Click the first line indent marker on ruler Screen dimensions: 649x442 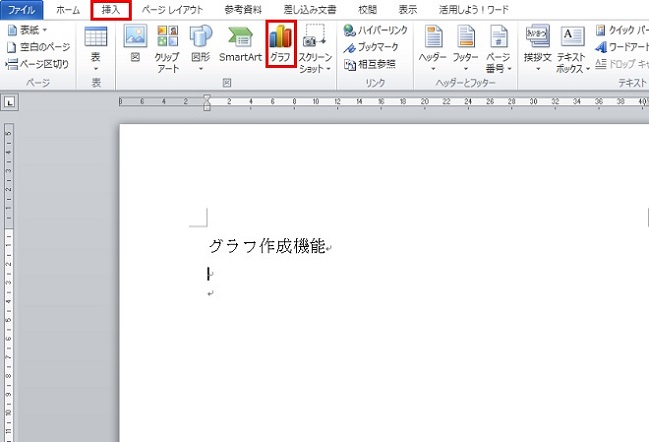coord(207,98)
